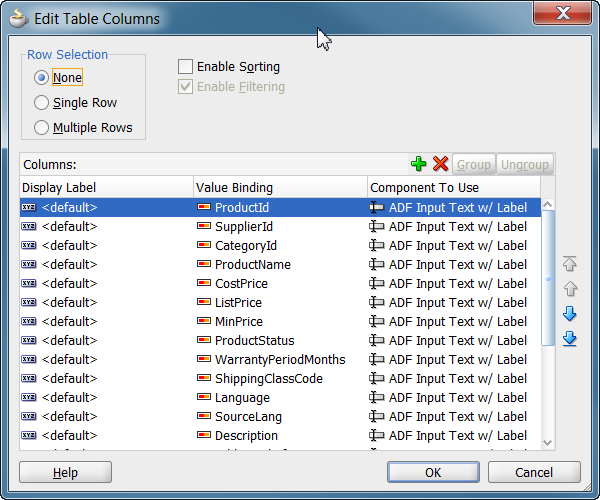
Task: Move column to top arrow icon
Action: point(570,264)
